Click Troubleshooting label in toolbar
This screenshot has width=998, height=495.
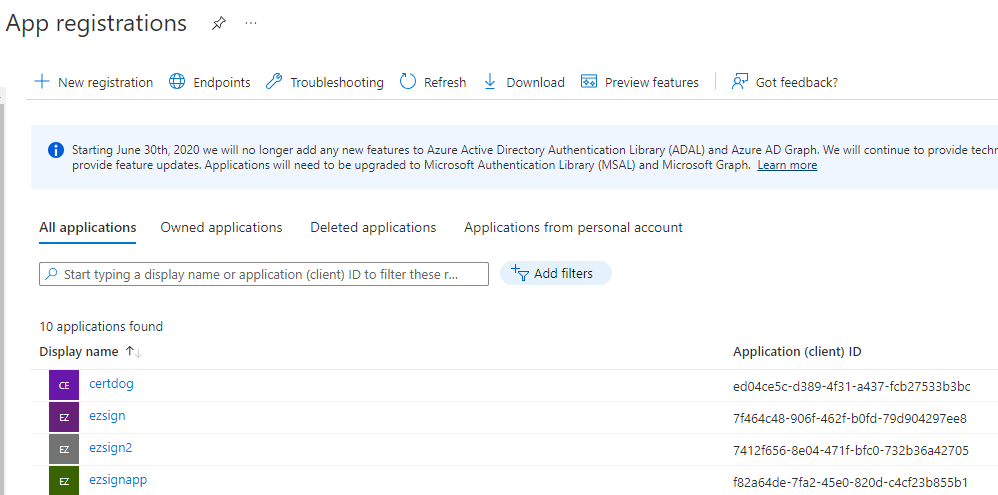337,83
